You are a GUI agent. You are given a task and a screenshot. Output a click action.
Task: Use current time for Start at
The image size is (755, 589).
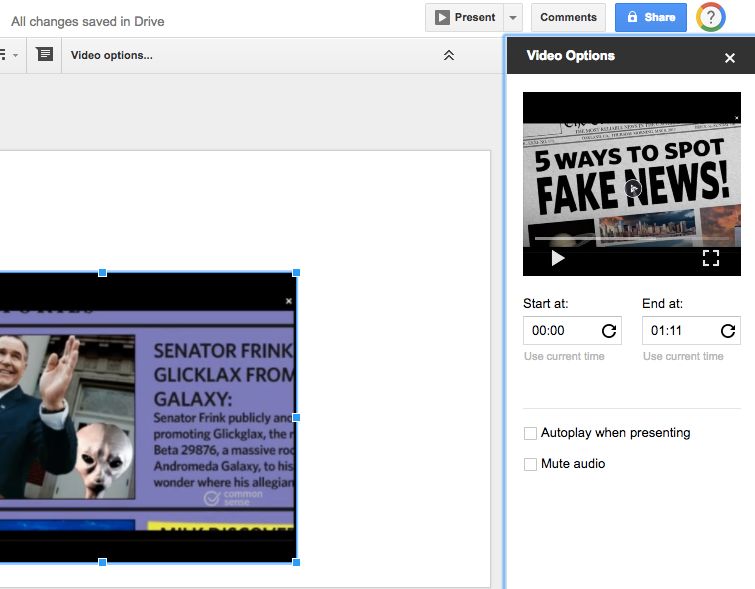point(564,356)
